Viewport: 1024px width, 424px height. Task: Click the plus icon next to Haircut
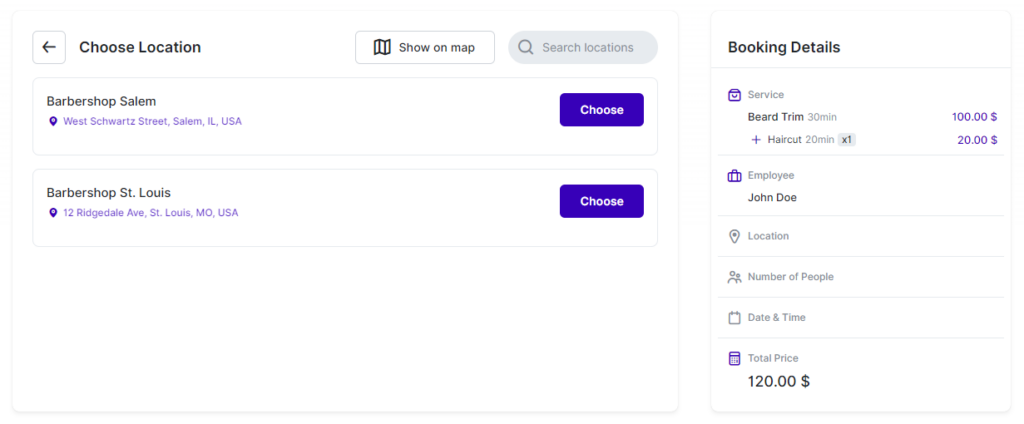pos(756,140)
